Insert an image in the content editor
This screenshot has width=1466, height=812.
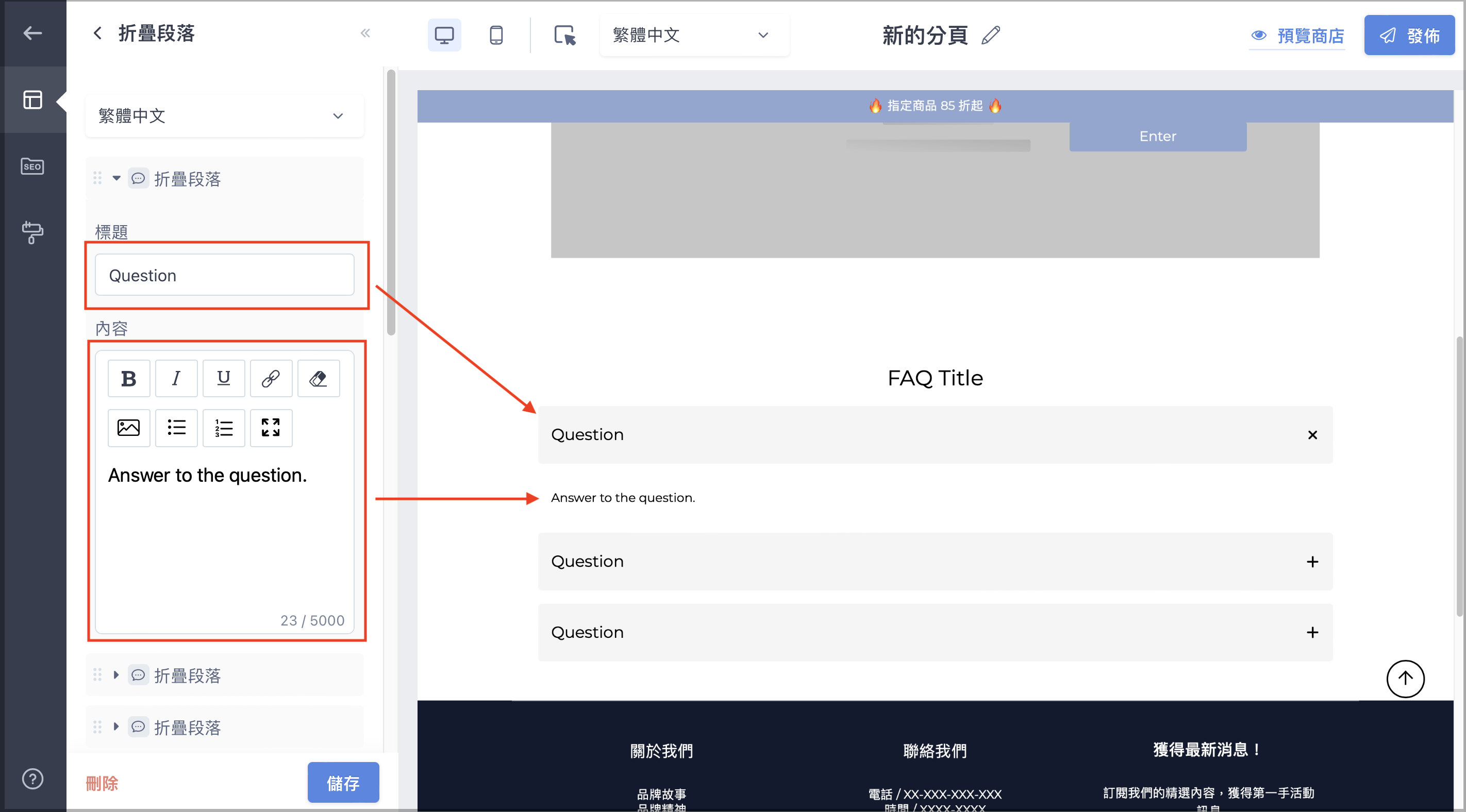tap(129, 428)
